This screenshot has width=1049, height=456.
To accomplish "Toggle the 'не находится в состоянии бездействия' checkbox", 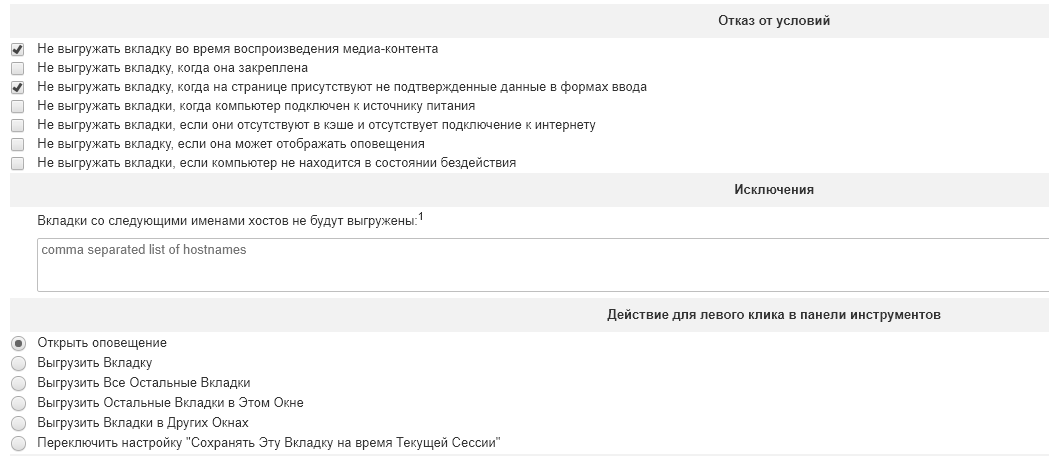I will pyautogui.click(x=17, y=163).
